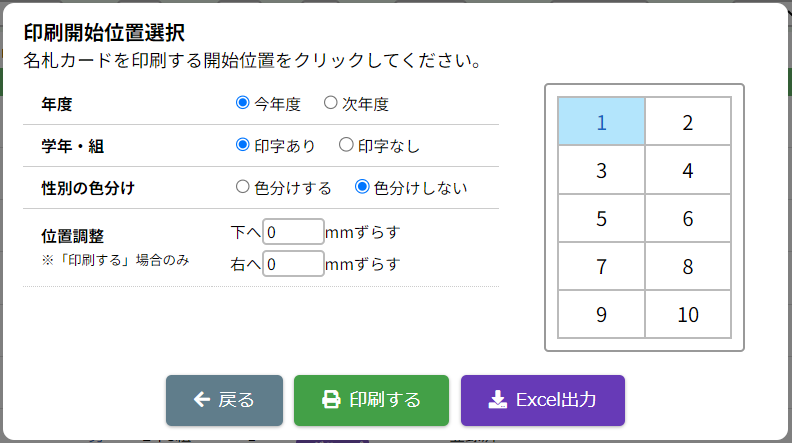Select card position 2 in grid
The height and width of the screenshot is (443, 792).
tap(688, 122)
